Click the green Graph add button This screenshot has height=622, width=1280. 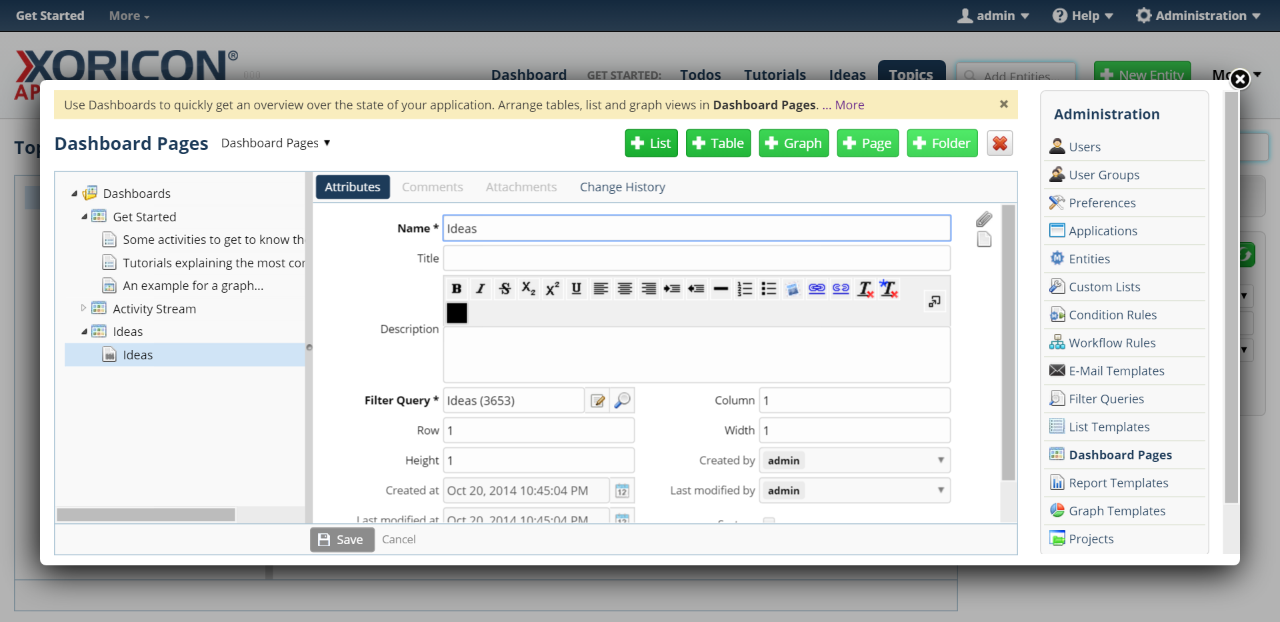[x=793, y=143]
